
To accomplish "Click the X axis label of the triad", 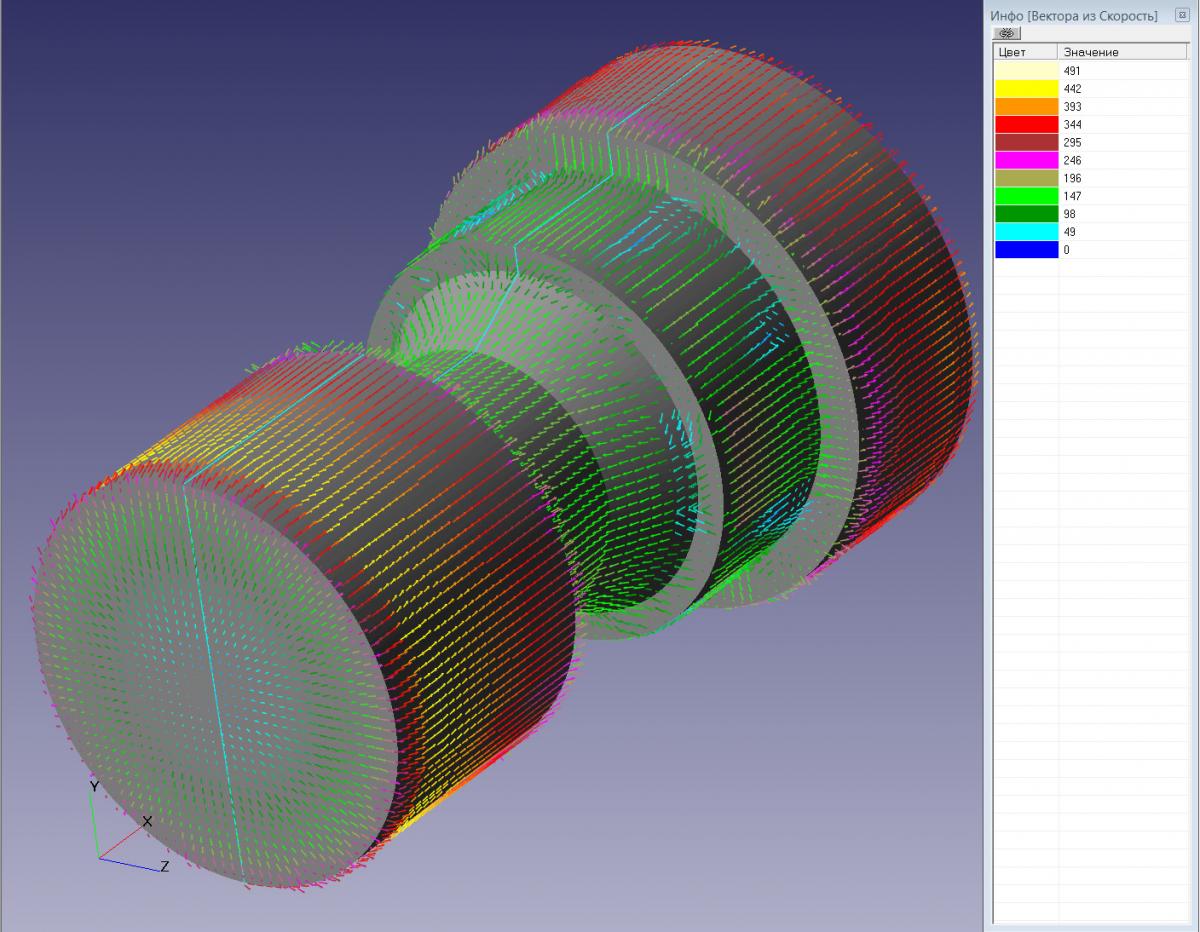I will 147,821.
